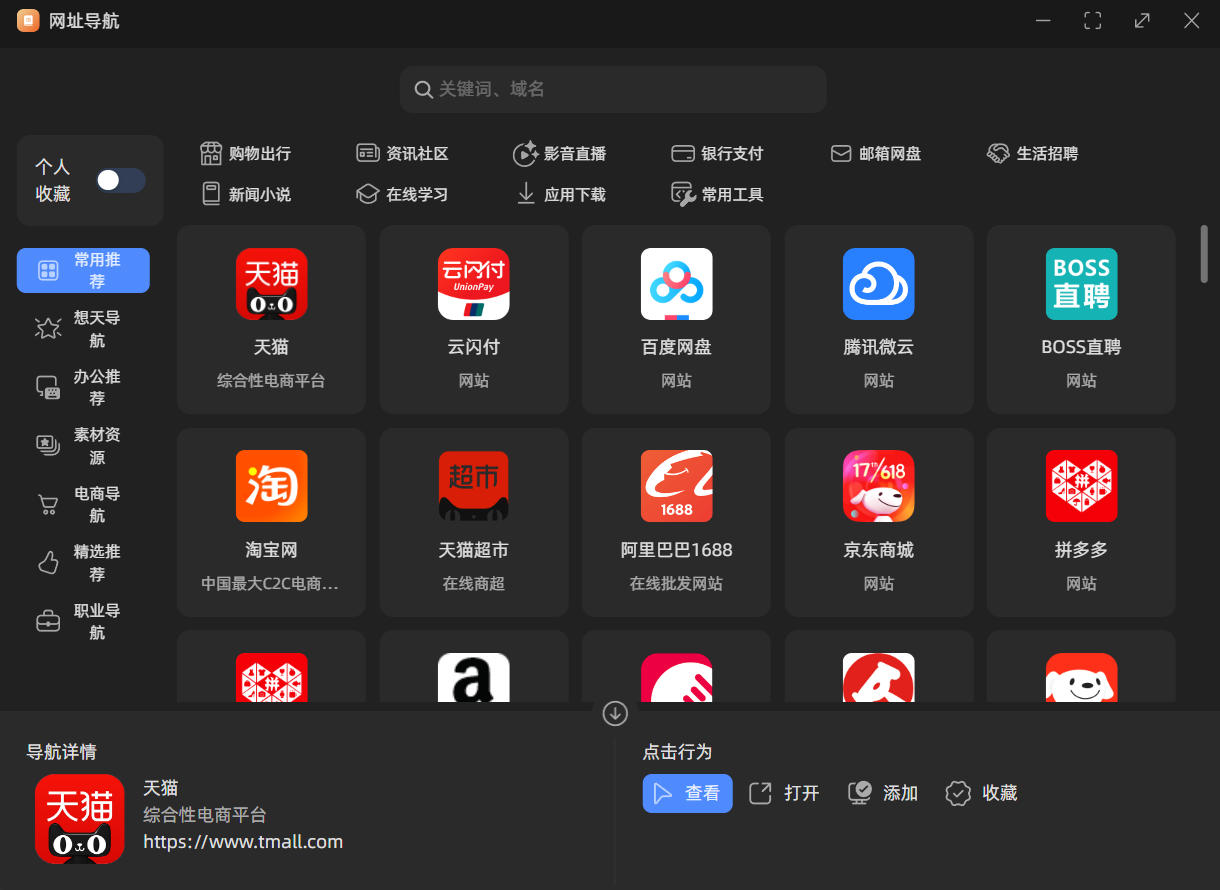Open the tmall.com link
The image size is (1220, 890).
point(243,841)
